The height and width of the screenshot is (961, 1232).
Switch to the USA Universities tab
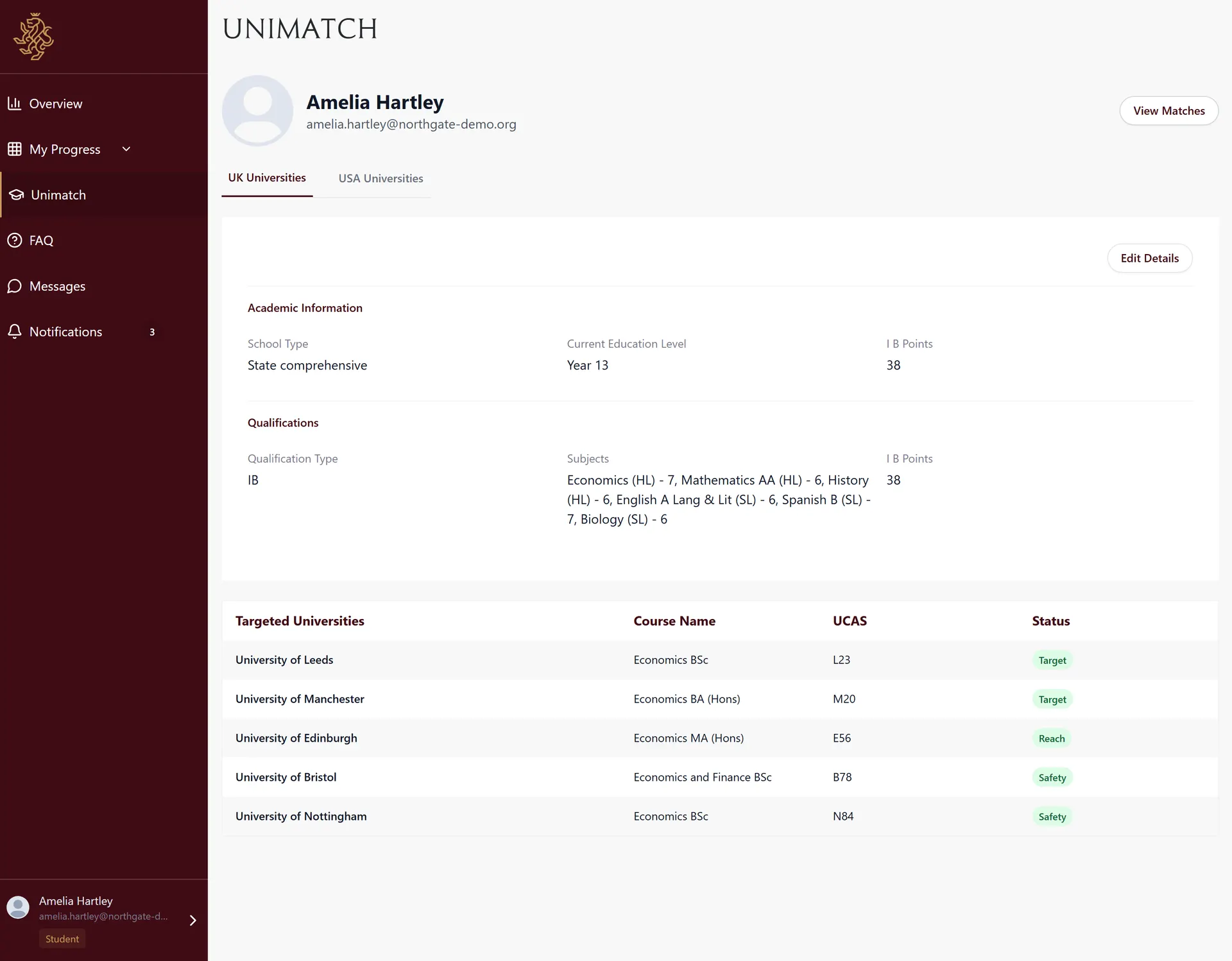[x=381, y=178]
